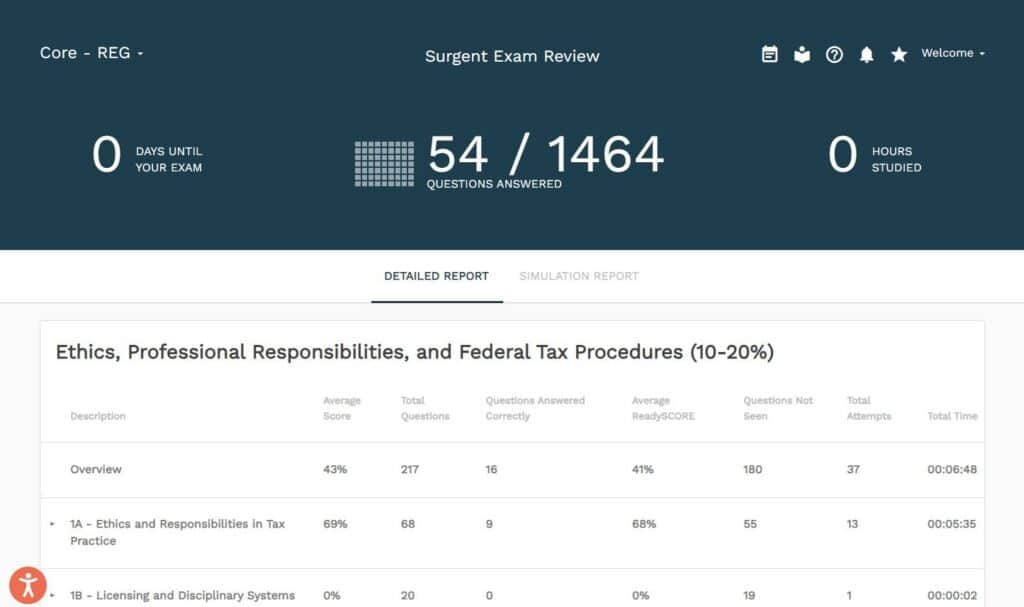This screenshot has width=1024, height=607.
Task: Open help question mark icon
Action: [834, 54]
